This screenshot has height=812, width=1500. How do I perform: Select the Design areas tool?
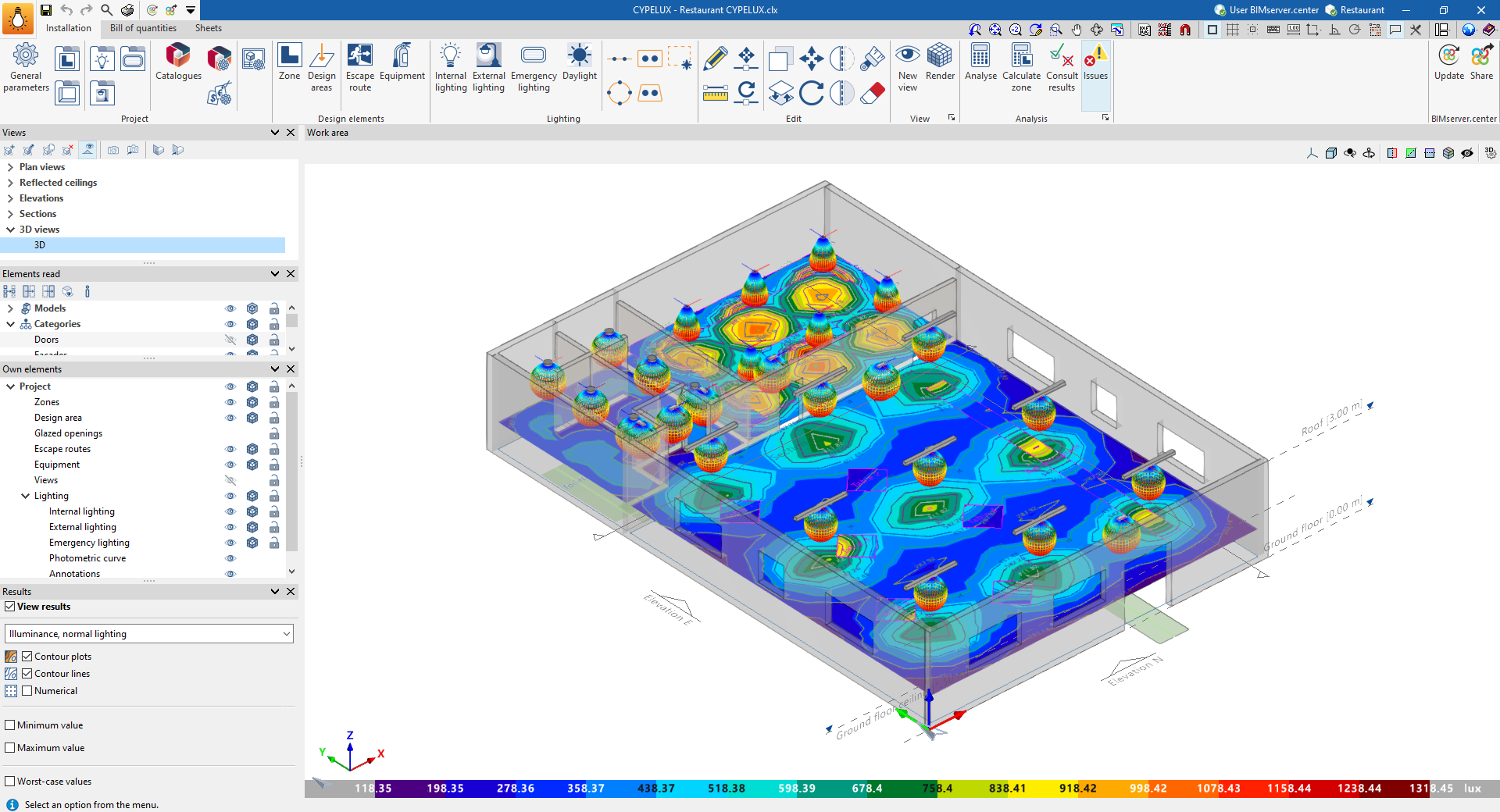pos(321,67)
